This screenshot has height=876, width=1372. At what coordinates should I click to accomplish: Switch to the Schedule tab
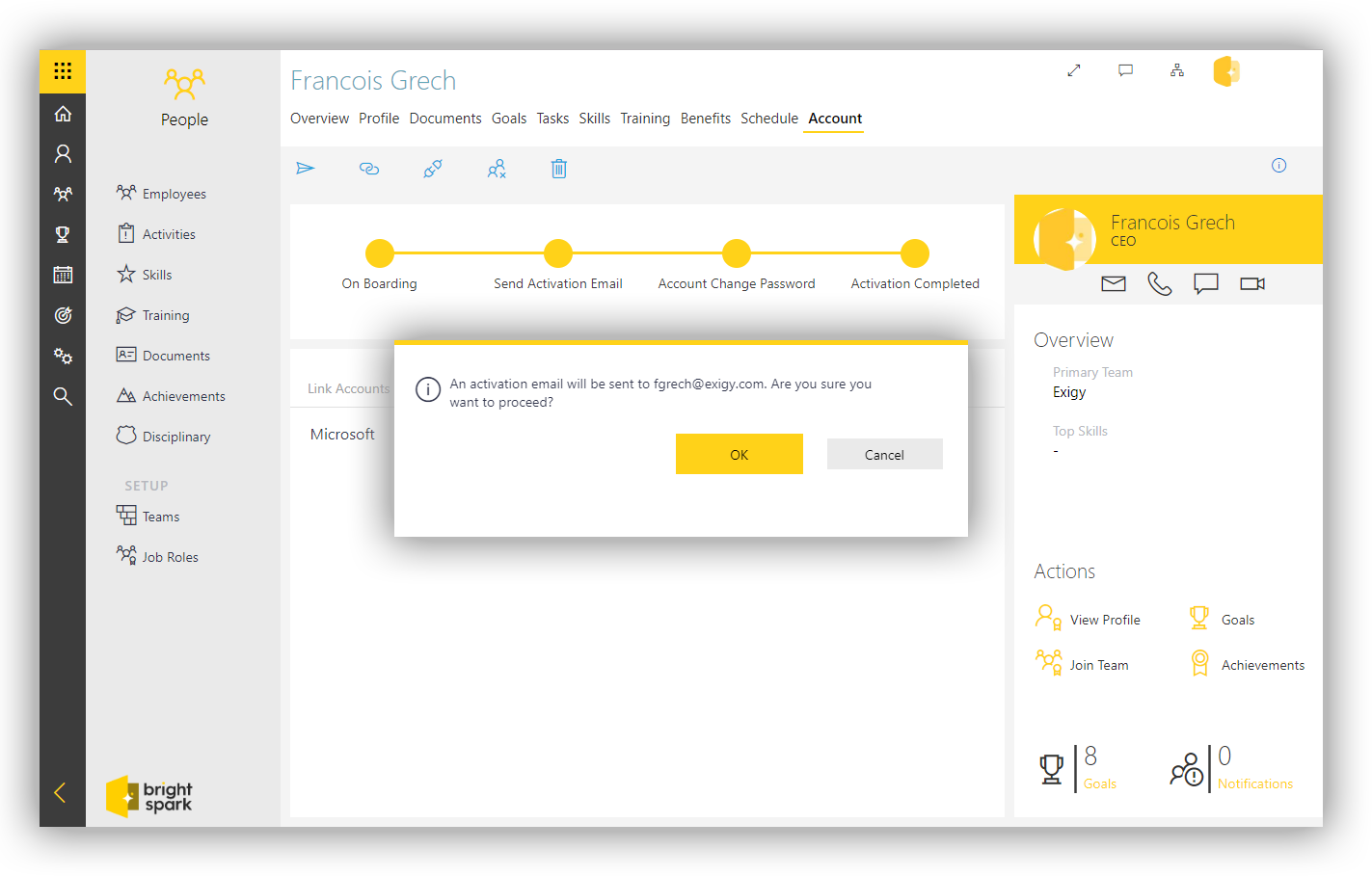click(769, 119)
